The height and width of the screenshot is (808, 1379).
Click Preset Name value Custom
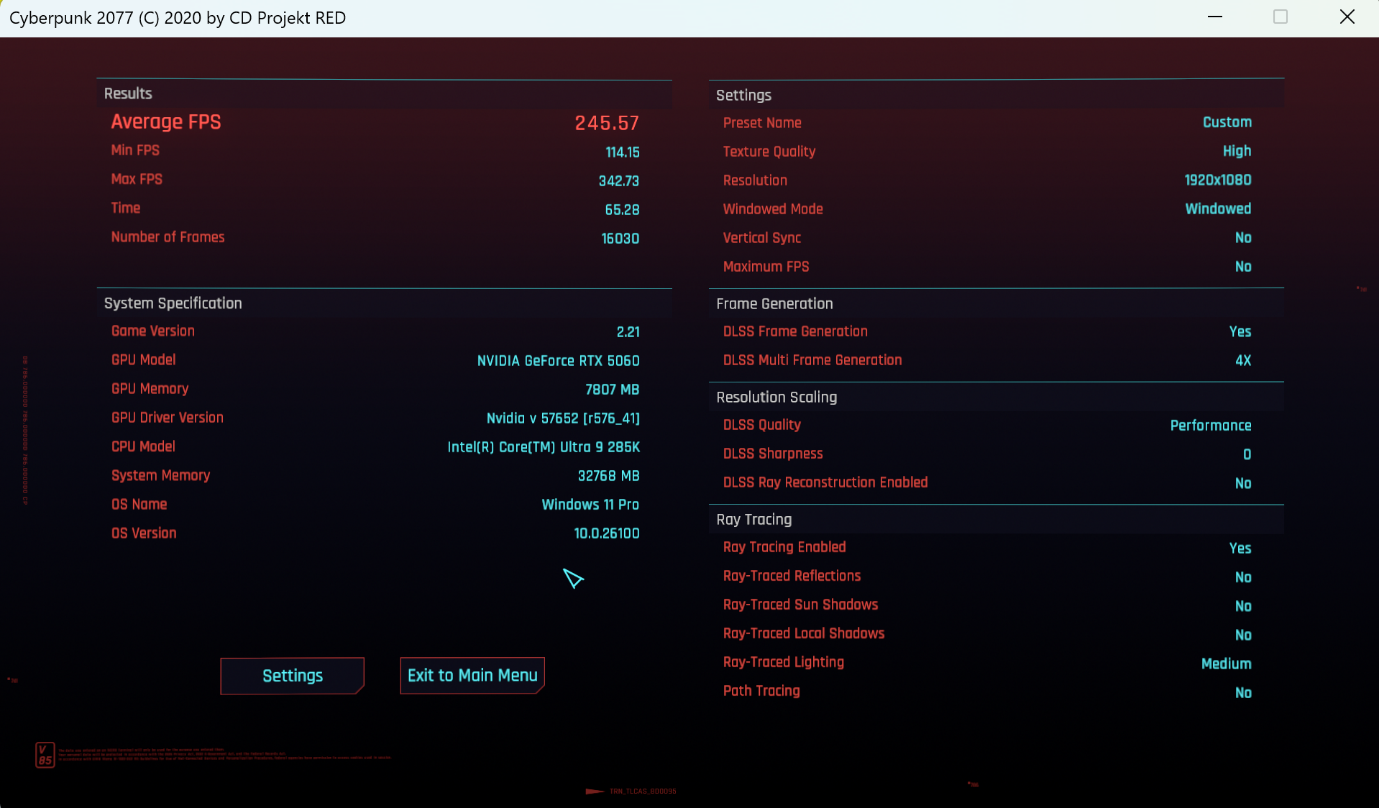tap(1227, 122)
